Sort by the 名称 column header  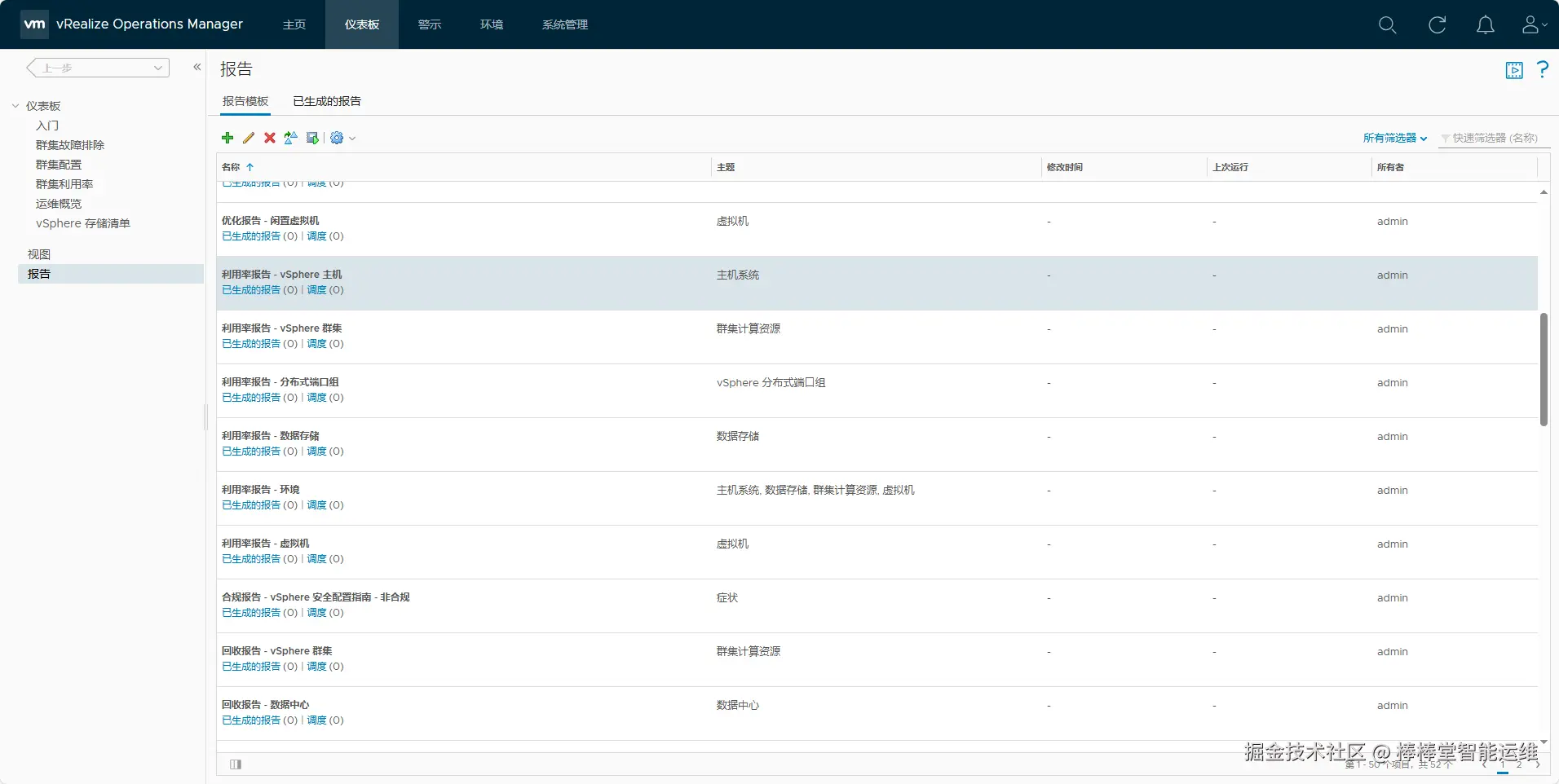(231, 167)
